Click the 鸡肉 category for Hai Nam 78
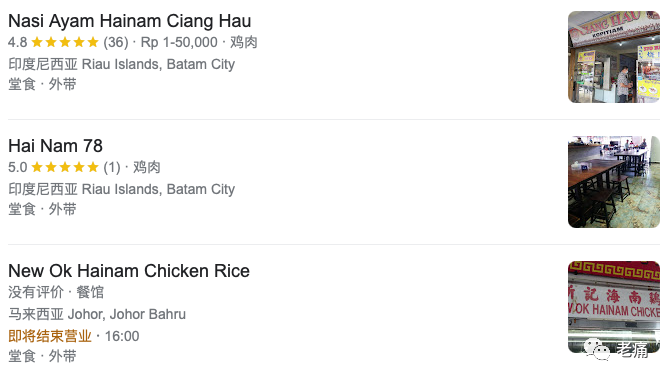The width and height of the screenshot is (670, 380). [x=147, y=167]
